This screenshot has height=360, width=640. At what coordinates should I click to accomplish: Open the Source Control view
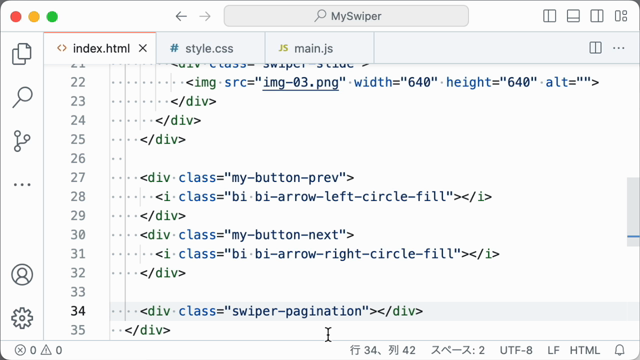click(22, 141)
